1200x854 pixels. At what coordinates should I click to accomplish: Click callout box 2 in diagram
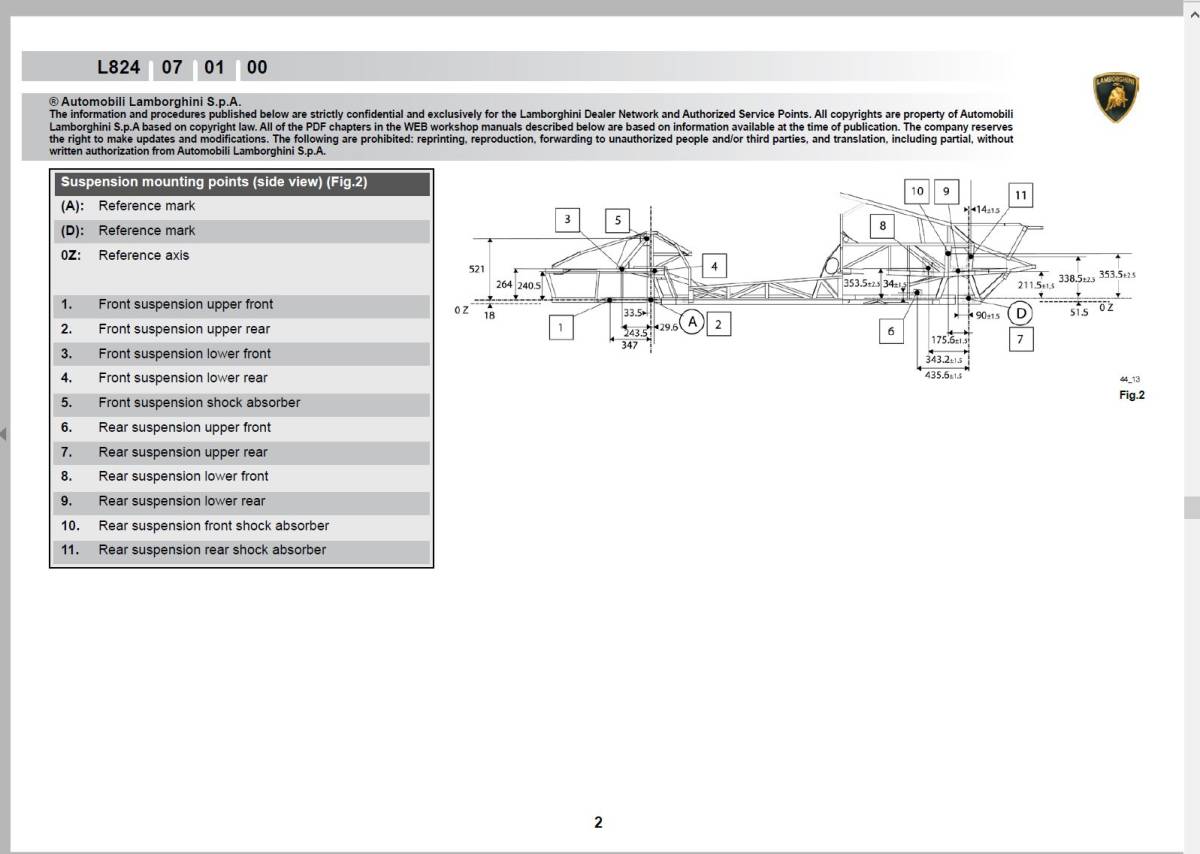717,324
